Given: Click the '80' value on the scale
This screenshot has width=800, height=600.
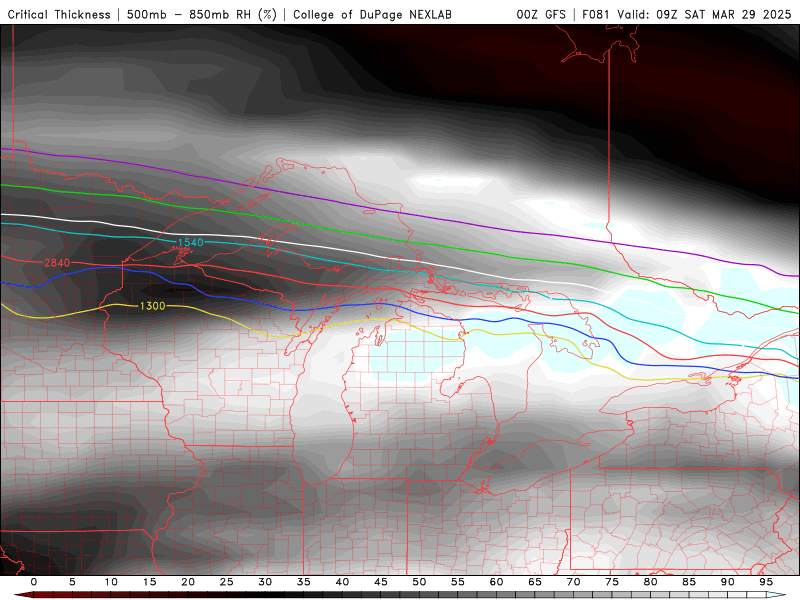Looking at the screenshot, I should point(651,582).
